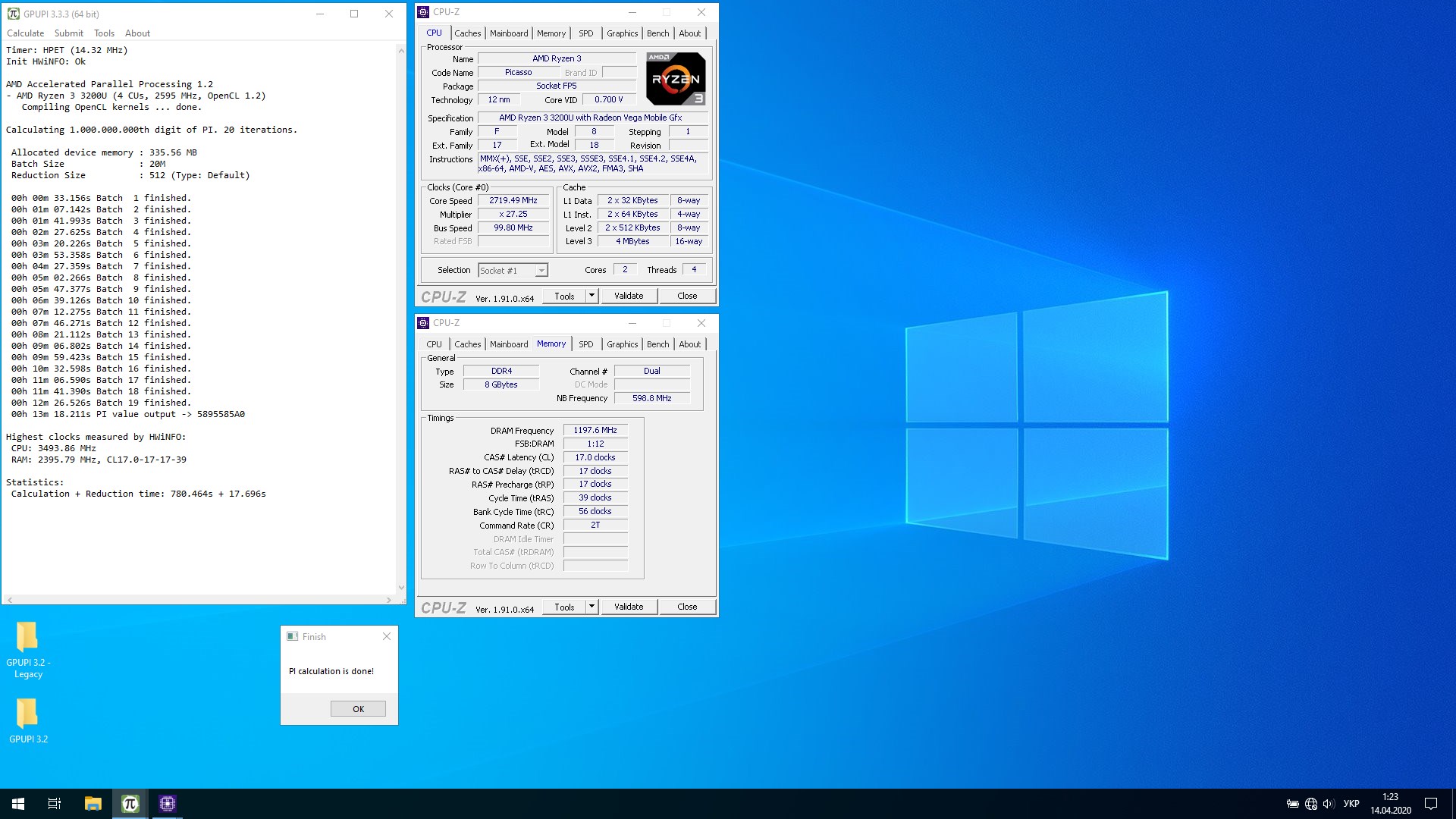Expand Tools dropdown arrow in top CPU-Z
Viewport: 1456px width, 819px height.
click(x=592, y=296)
